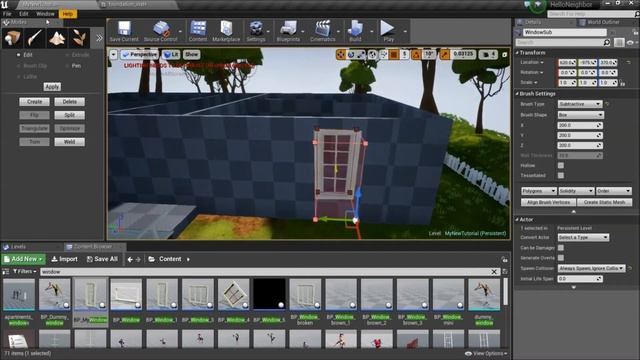
Task: Enable the Hollow checkbox
Action: click(x=561, y=165)
